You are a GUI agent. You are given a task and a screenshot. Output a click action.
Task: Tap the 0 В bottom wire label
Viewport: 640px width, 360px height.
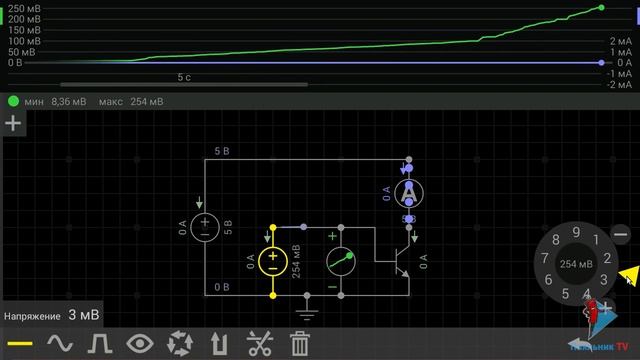click(222, 287)
